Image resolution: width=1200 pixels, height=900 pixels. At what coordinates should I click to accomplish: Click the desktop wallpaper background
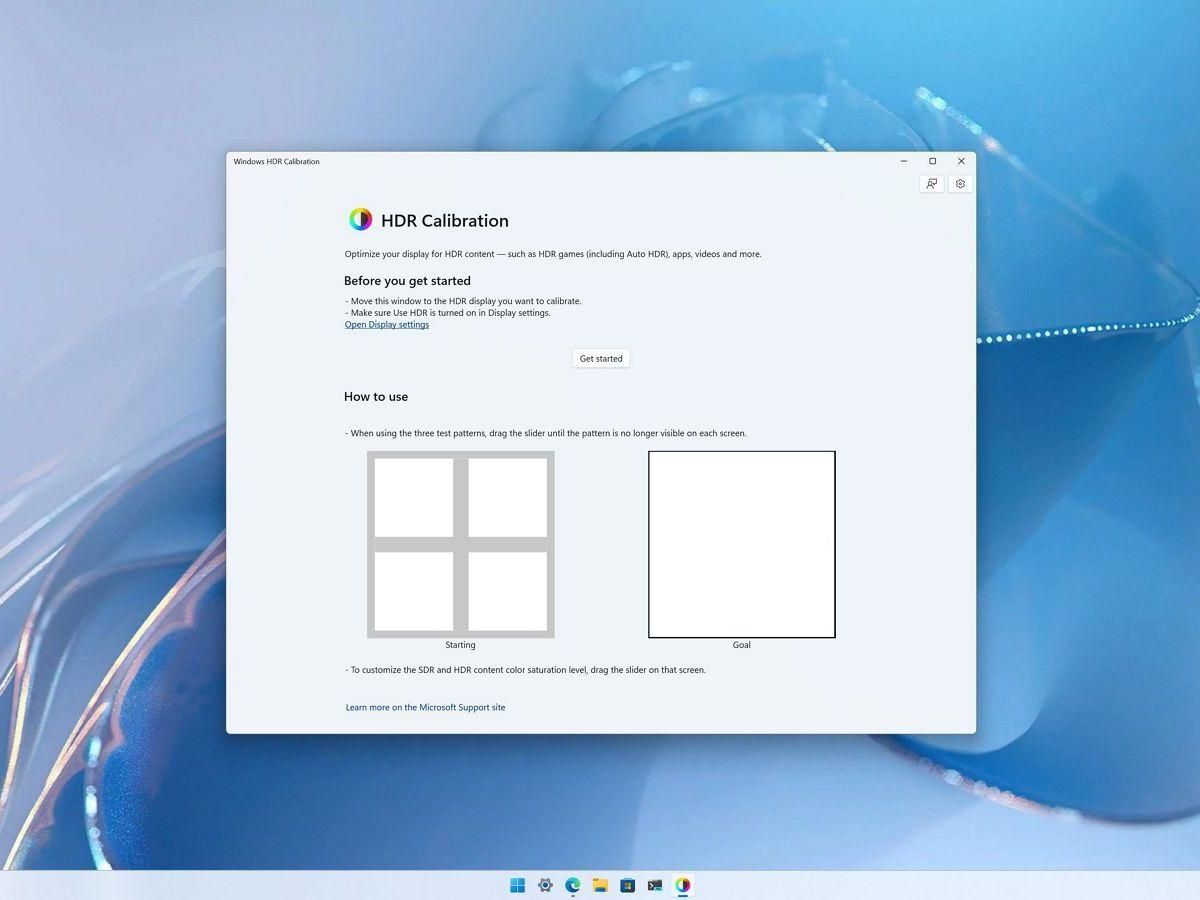coord(110,450)
